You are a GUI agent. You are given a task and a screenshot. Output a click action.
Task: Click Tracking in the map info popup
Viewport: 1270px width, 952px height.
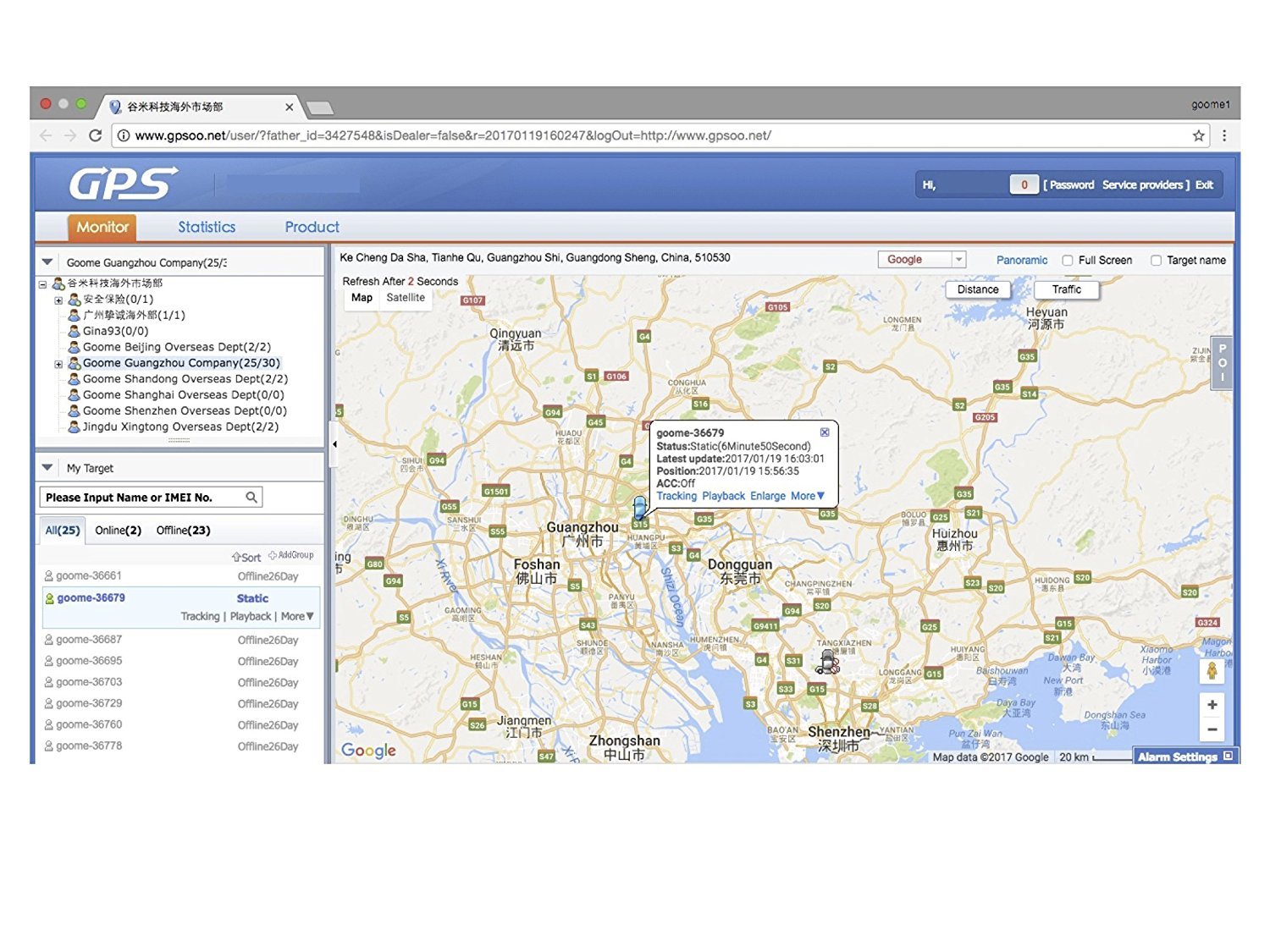point(676,496)
